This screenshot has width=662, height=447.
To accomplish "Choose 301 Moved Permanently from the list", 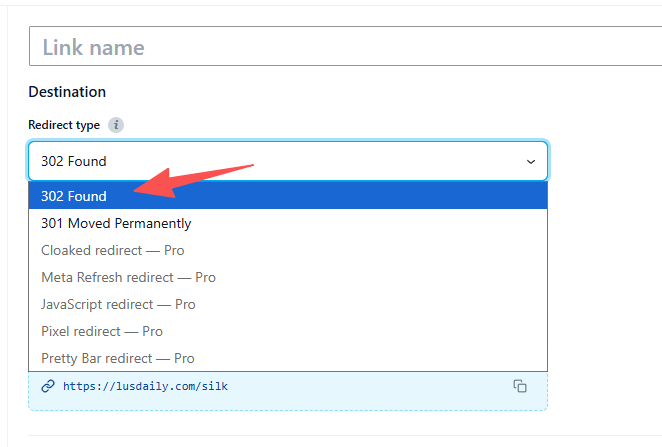I will [288, 223].
